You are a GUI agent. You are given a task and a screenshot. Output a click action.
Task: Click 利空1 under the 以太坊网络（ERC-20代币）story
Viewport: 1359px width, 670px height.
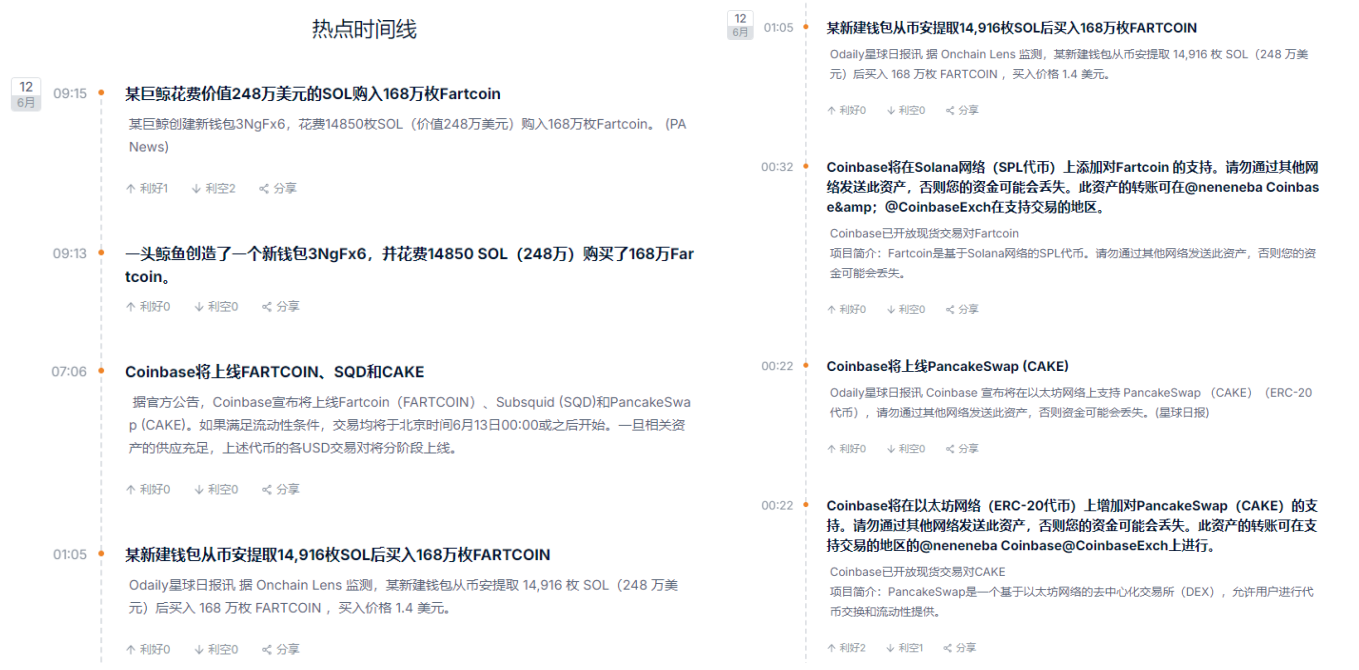click(x=906, y=648)
